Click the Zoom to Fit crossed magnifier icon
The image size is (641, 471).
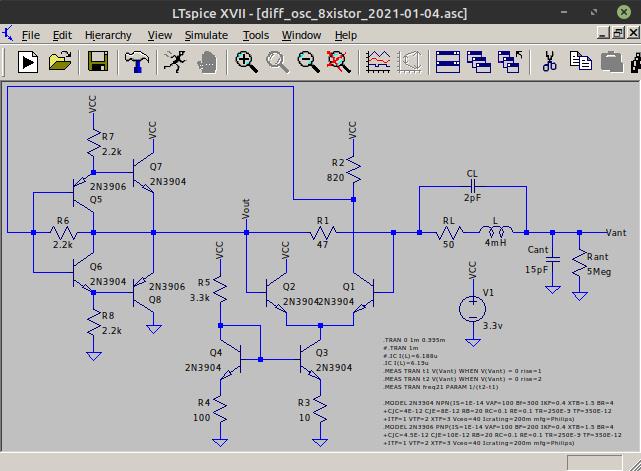coord(338,62)
